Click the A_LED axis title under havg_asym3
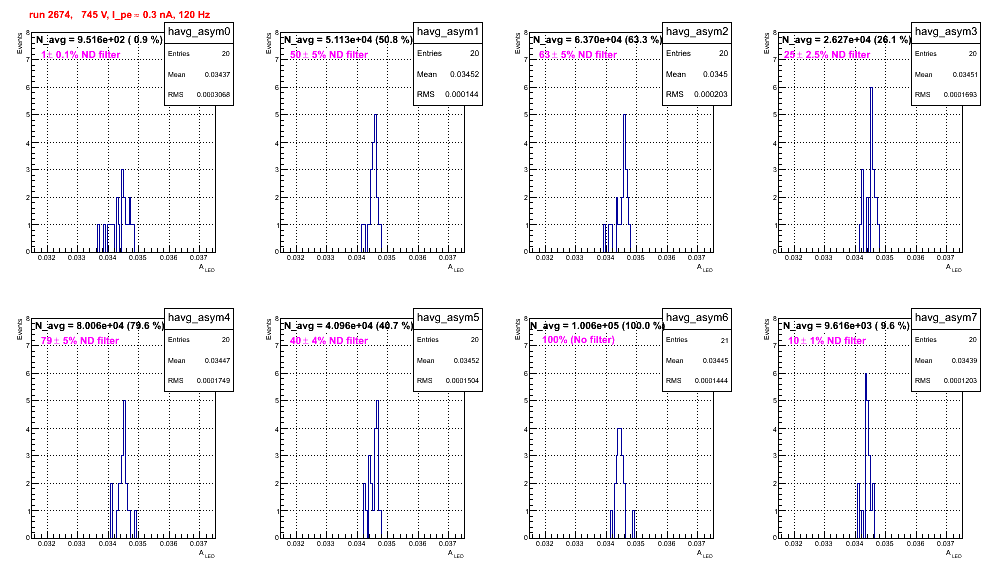 click(954, 268)
